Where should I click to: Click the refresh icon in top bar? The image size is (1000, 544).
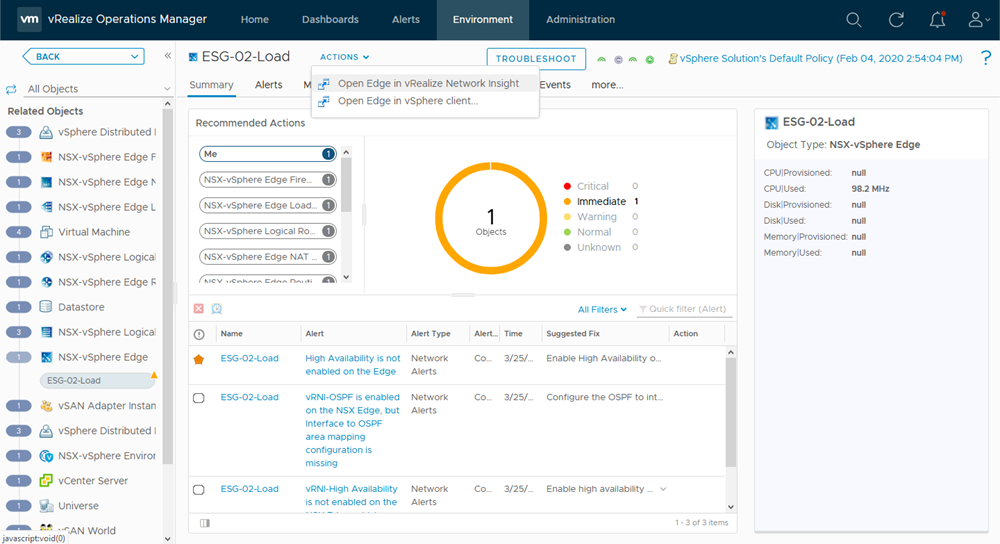tap(896, 20)
